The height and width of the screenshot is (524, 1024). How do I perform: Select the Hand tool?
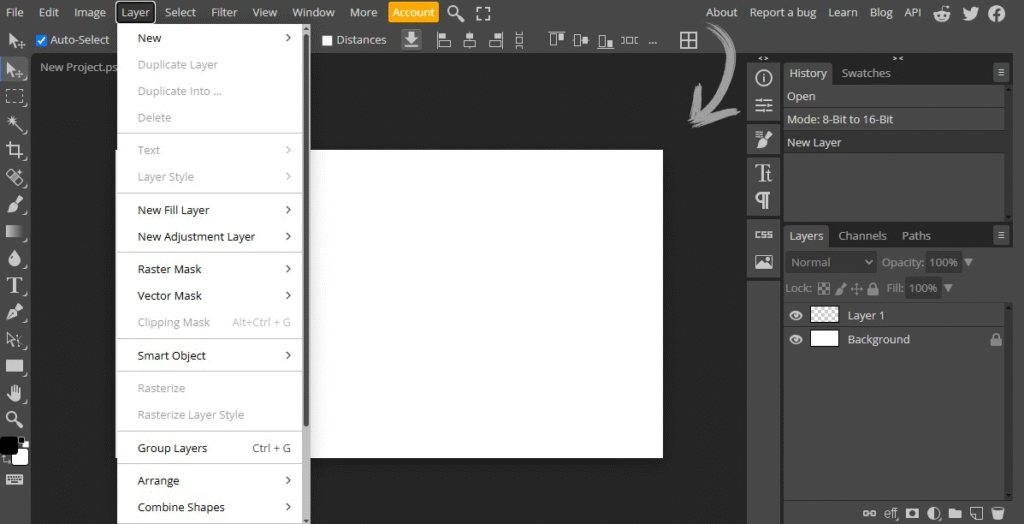[15, 393]
